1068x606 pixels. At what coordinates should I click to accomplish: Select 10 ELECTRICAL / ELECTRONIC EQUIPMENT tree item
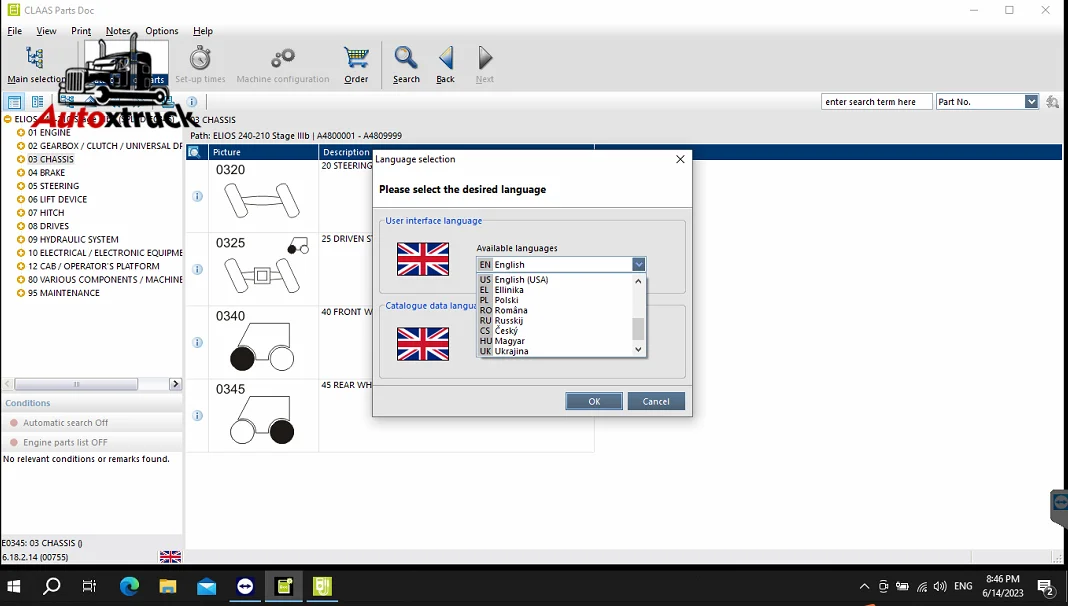coord(105,253)
